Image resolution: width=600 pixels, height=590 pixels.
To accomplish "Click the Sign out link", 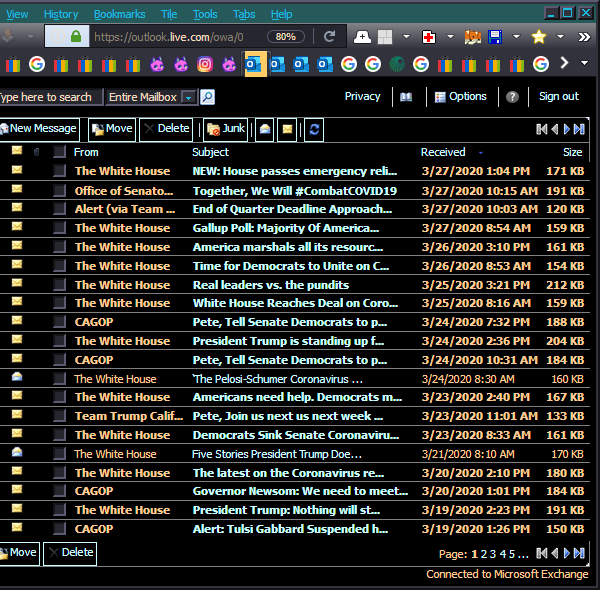I will (x=559, y=96).
